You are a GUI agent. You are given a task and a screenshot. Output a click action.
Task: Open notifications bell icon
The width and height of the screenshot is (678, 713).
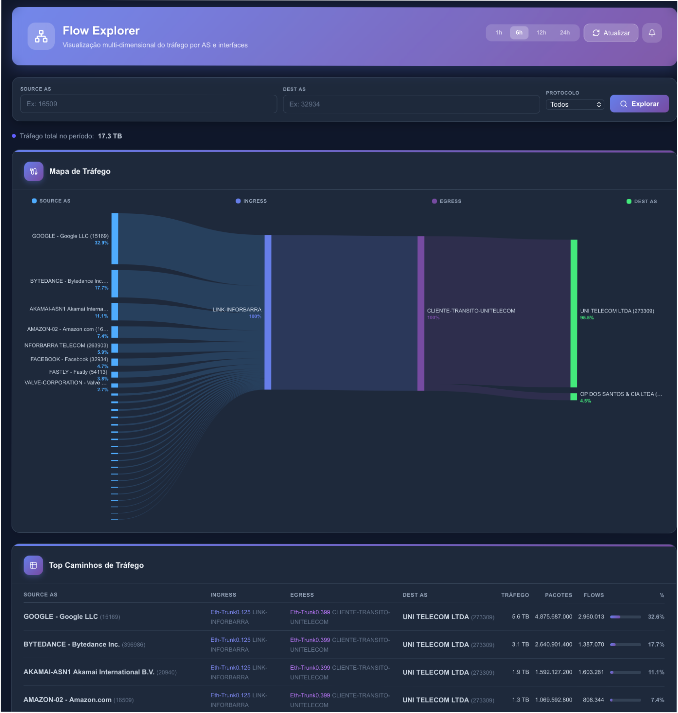click(x=652, y=33)
